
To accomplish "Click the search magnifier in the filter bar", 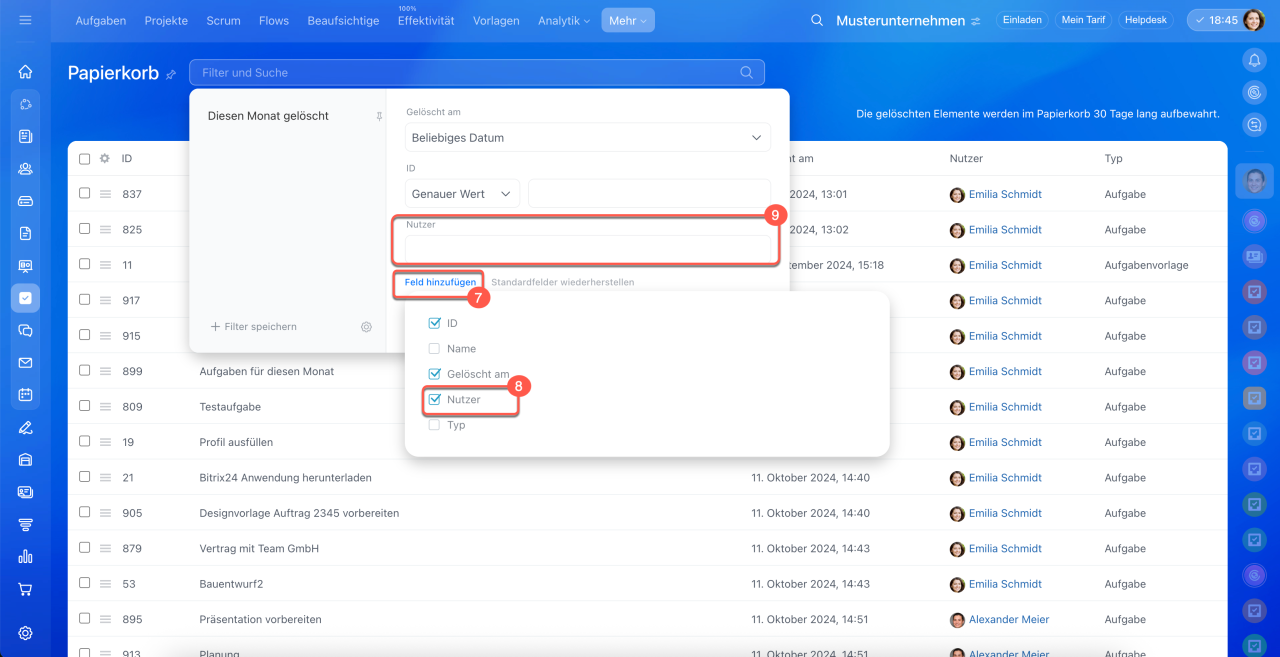I will click(746, 72).
